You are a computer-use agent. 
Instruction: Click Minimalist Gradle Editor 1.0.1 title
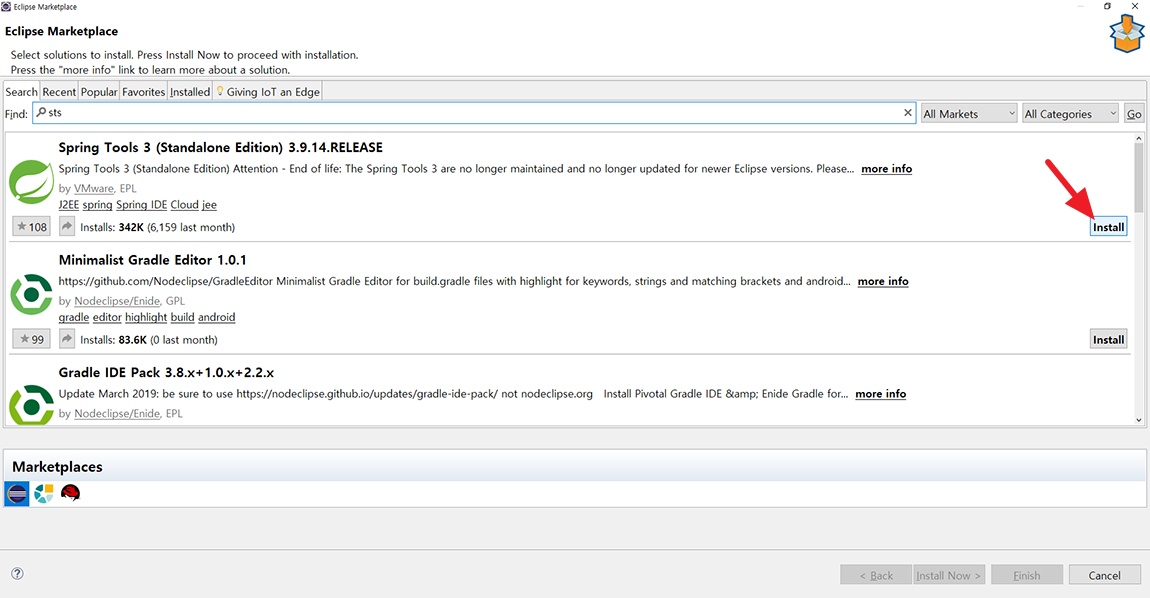pyautogui.click(x=153, y=260)
